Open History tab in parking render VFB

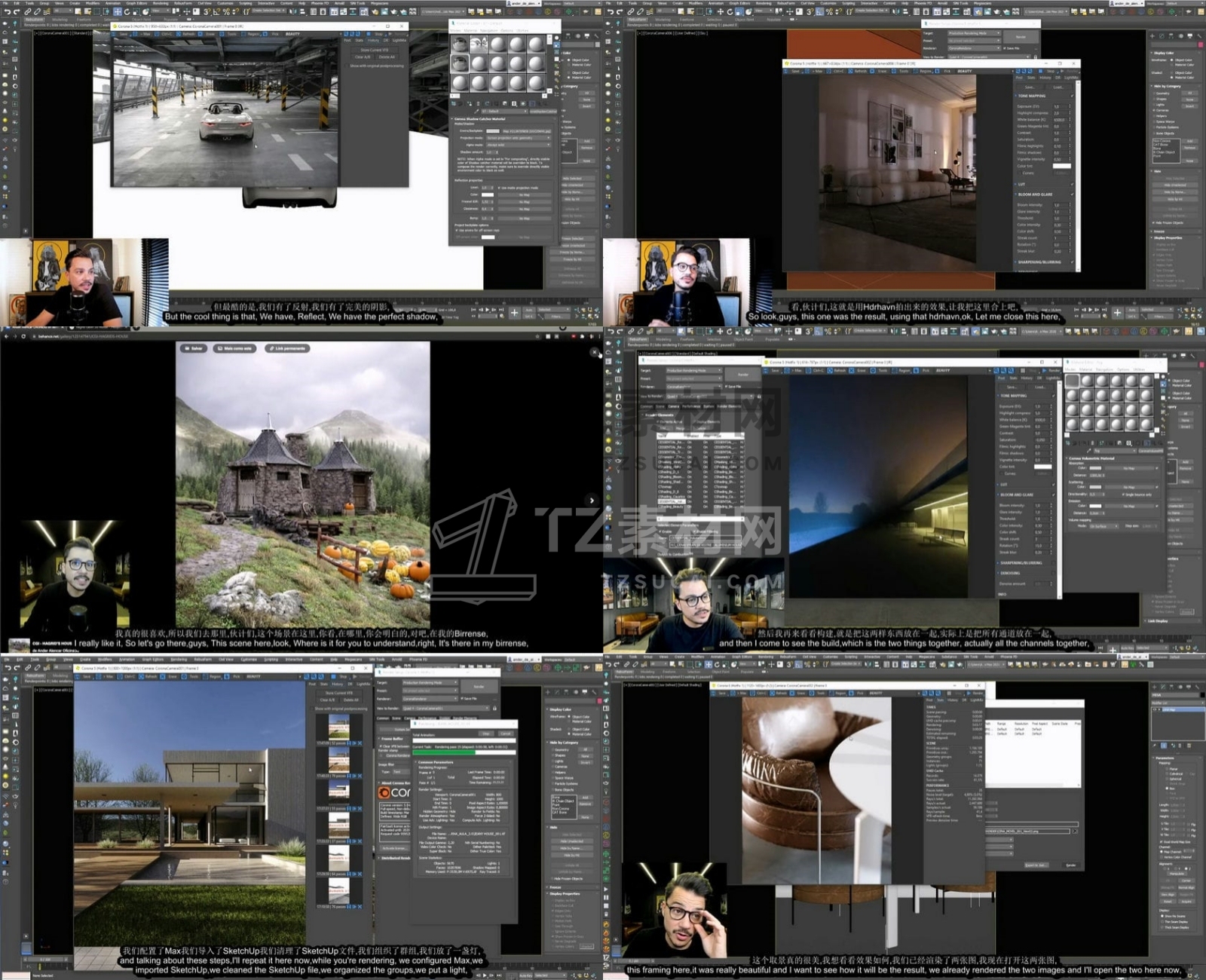click(373, 41)
